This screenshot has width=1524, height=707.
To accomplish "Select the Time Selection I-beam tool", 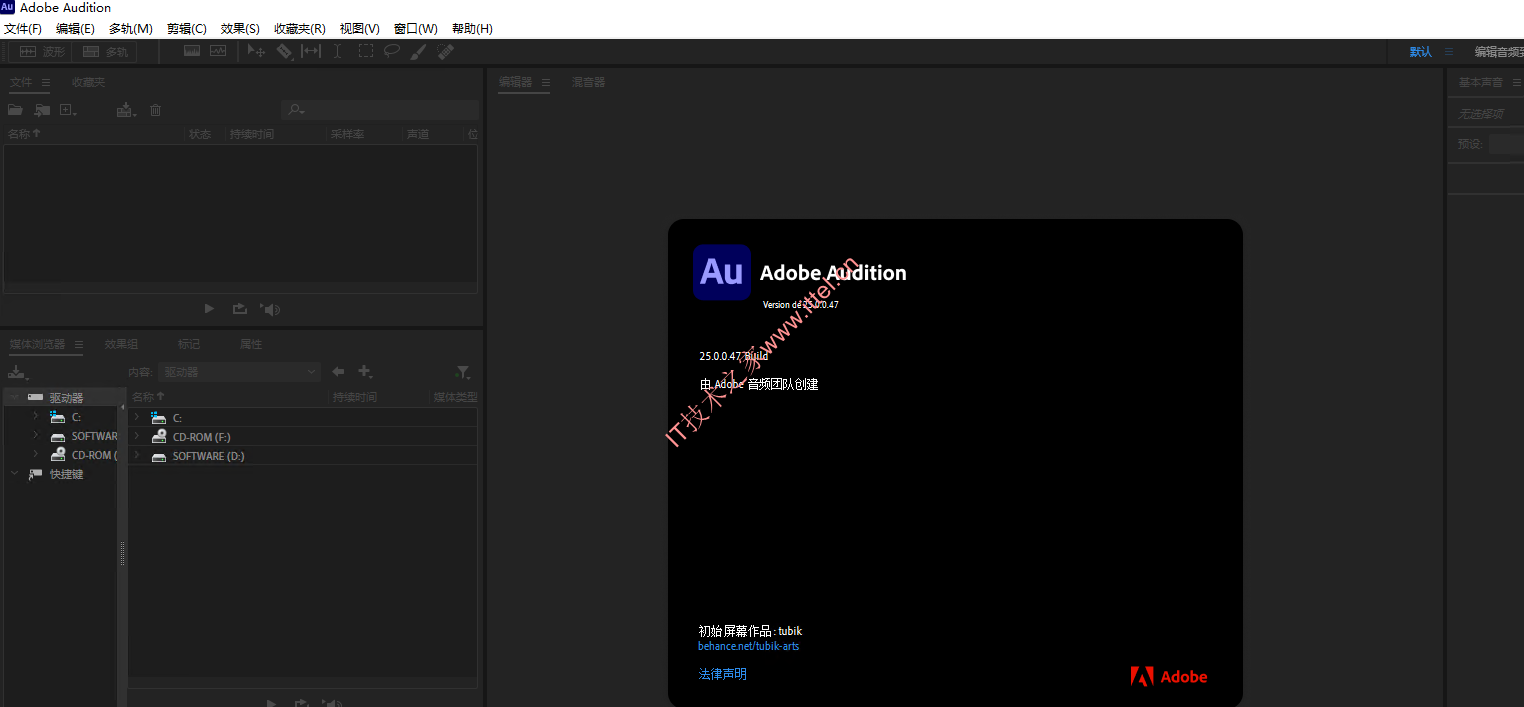I will [x=338, y=51].
